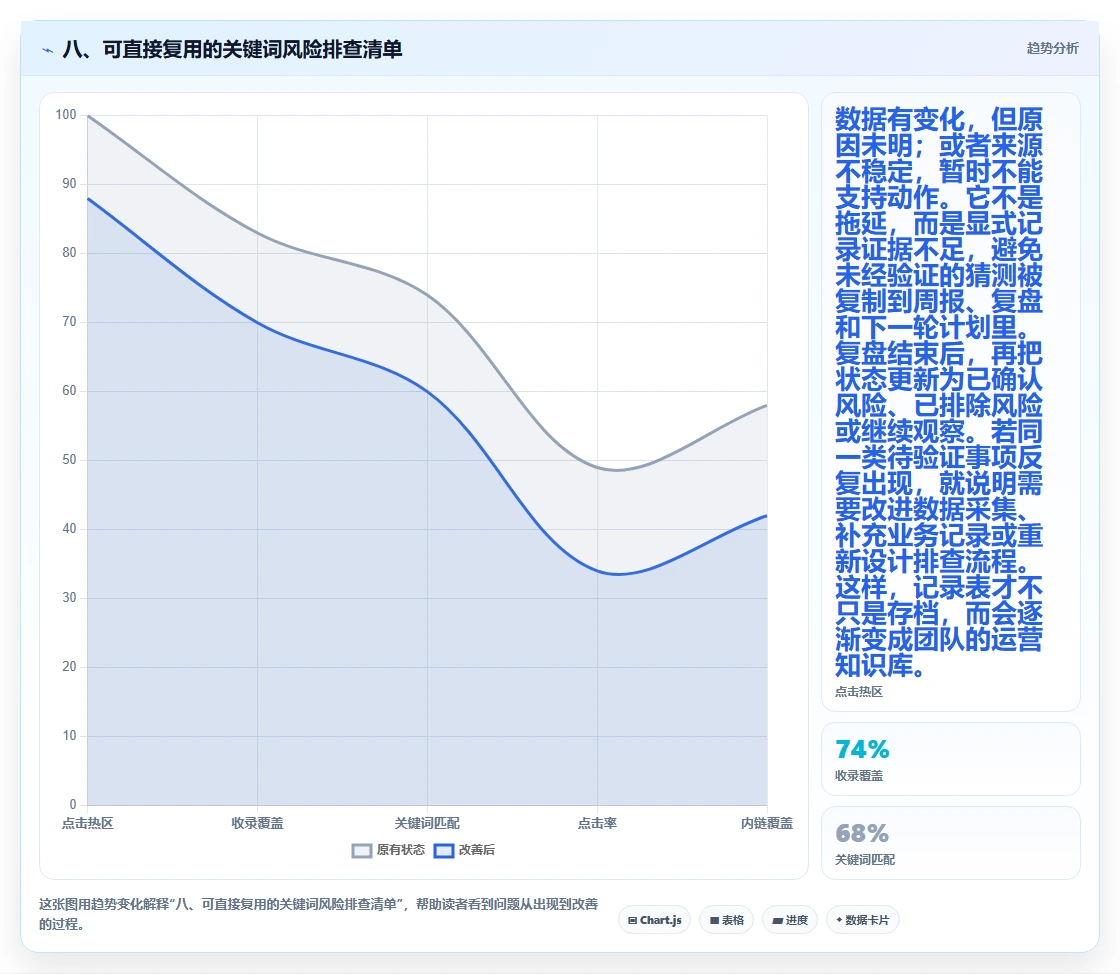The height and width of the screenshot is (974, 1120).
Task: Click the 进度 chip bar icon
Action: [777, 920]
